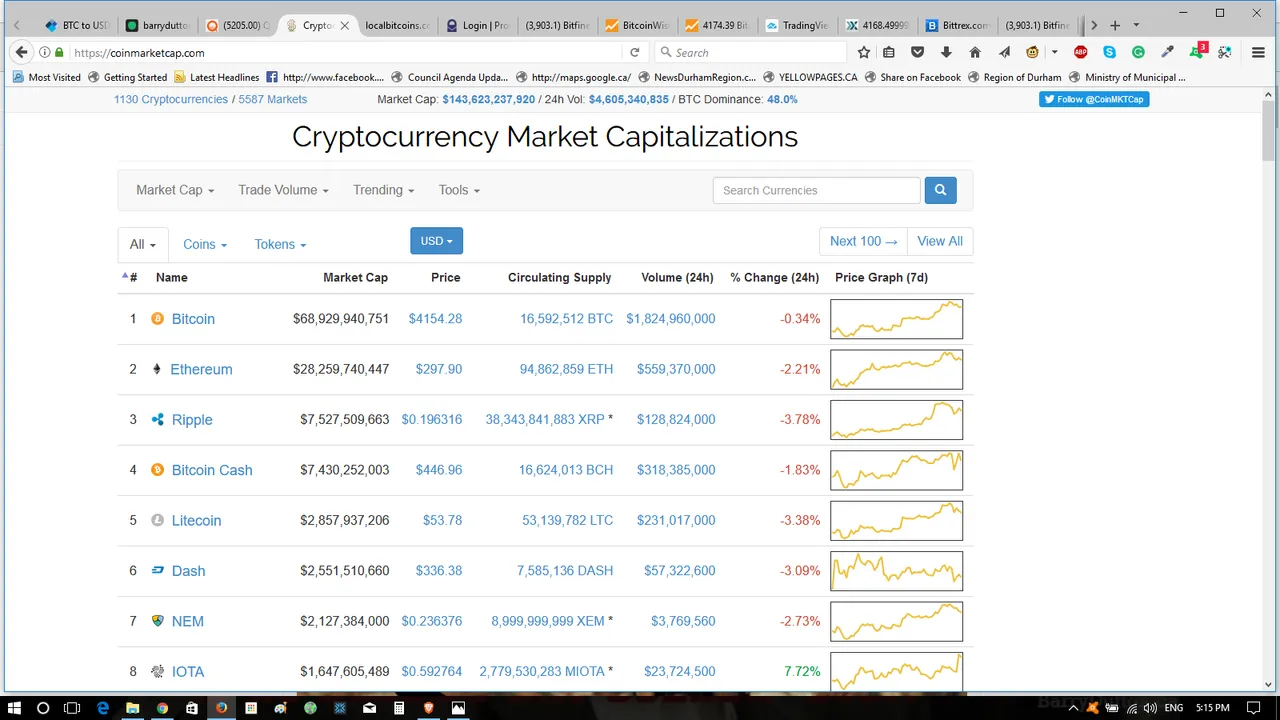Viewport: 1280px width, 720px height.
Task: Click the Grammarly green extension icon
Action: (x=1138, y=52)
